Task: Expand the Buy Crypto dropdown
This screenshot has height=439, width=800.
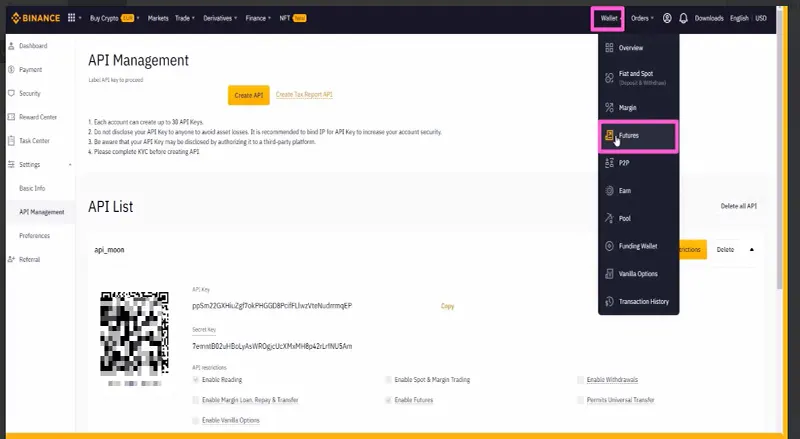Action: coord(114,18)
